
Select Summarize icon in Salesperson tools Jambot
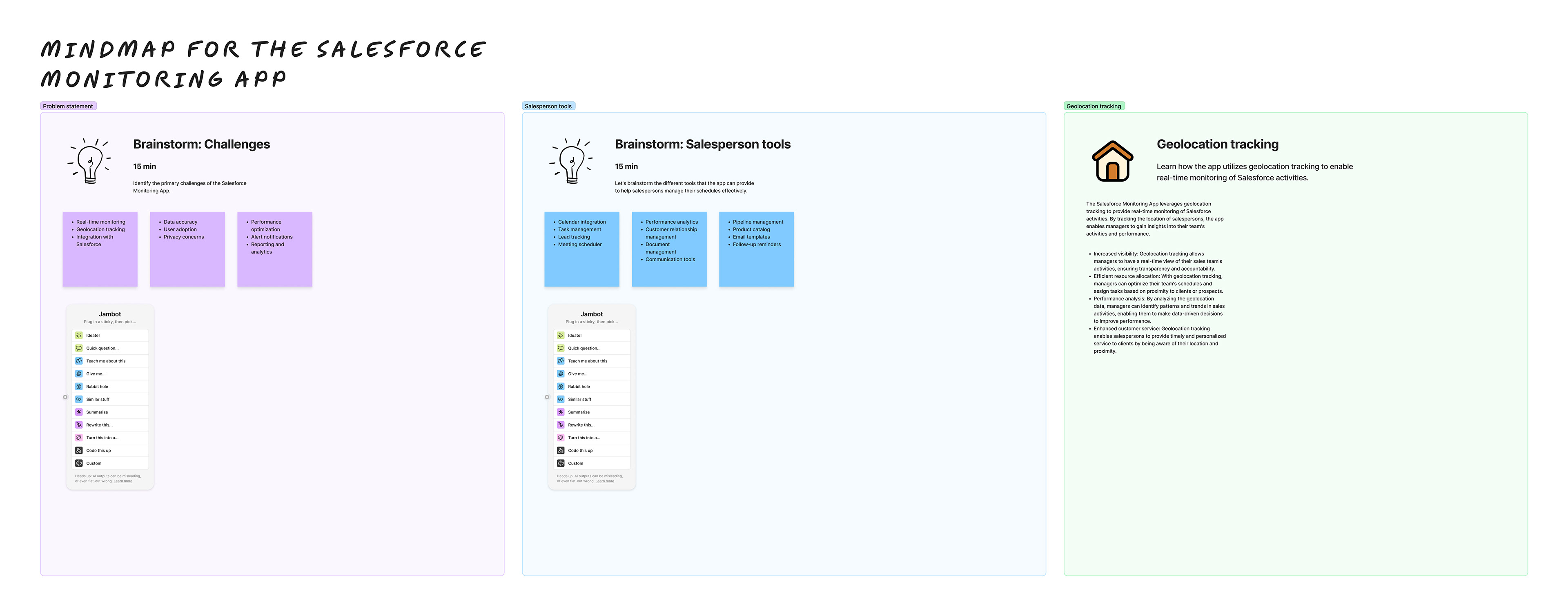(x=561, y=412)
